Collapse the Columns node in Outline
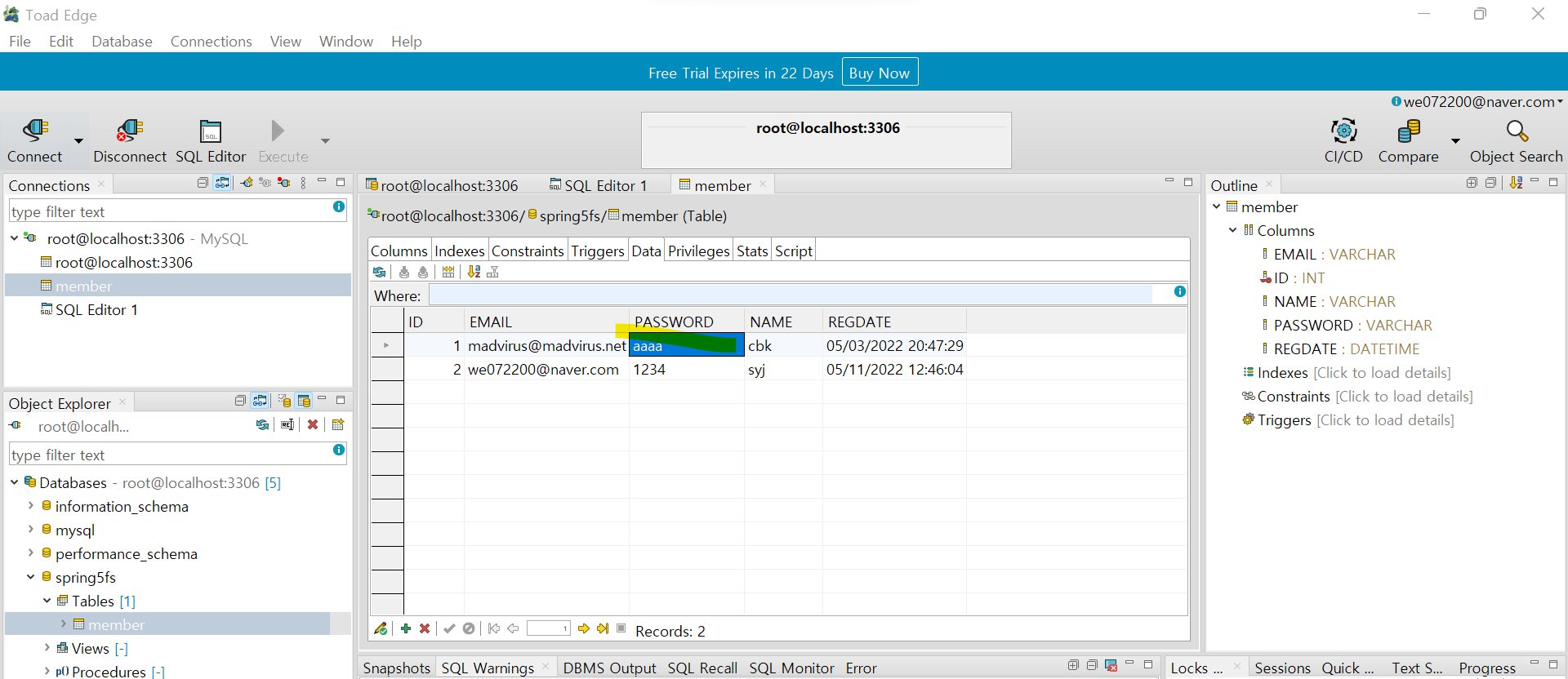Image resolution: width=1568 pixels, height=679 pixels. (x=1233, y=230)
